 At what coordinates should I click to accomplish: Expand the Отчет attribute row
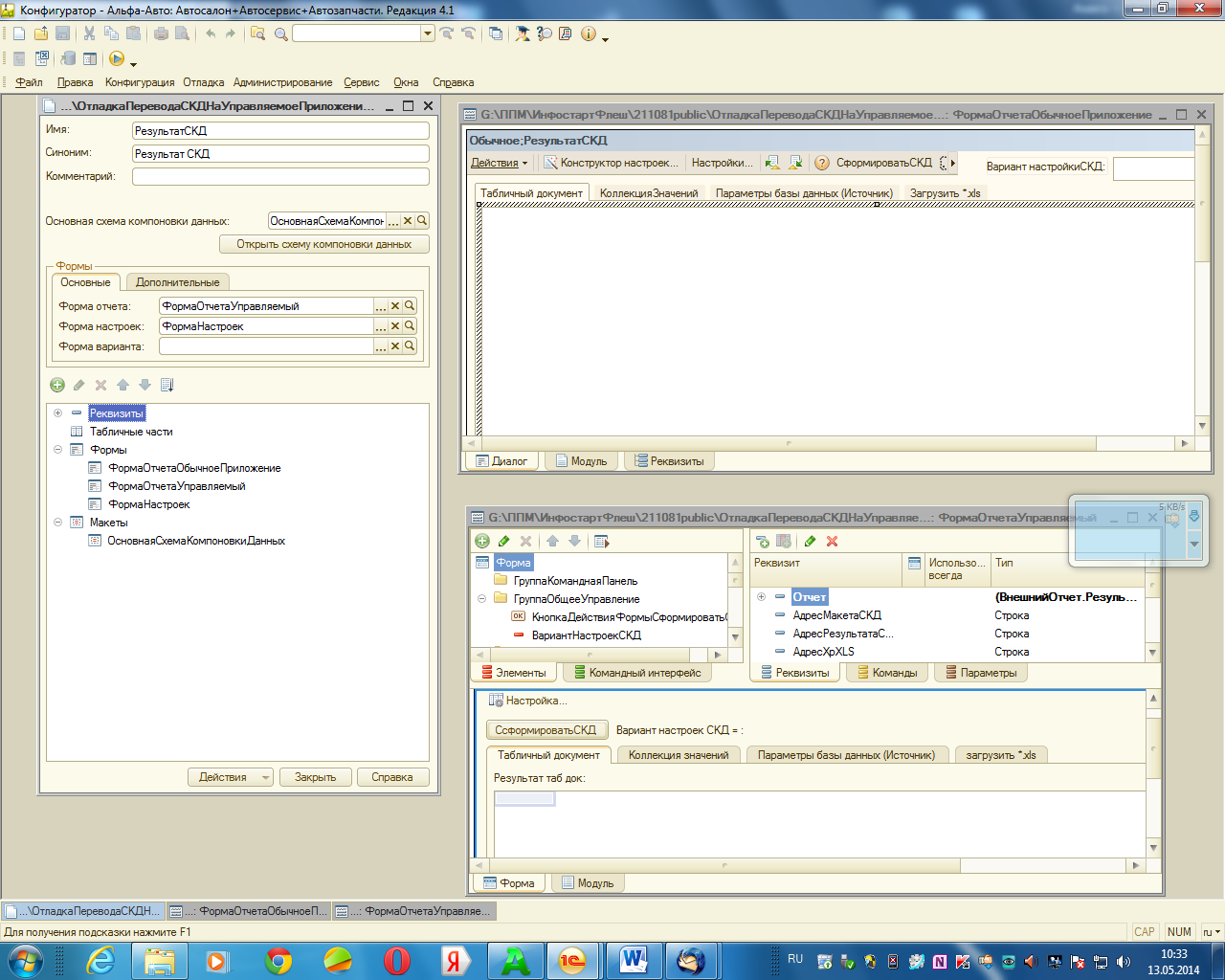[761, 597]
